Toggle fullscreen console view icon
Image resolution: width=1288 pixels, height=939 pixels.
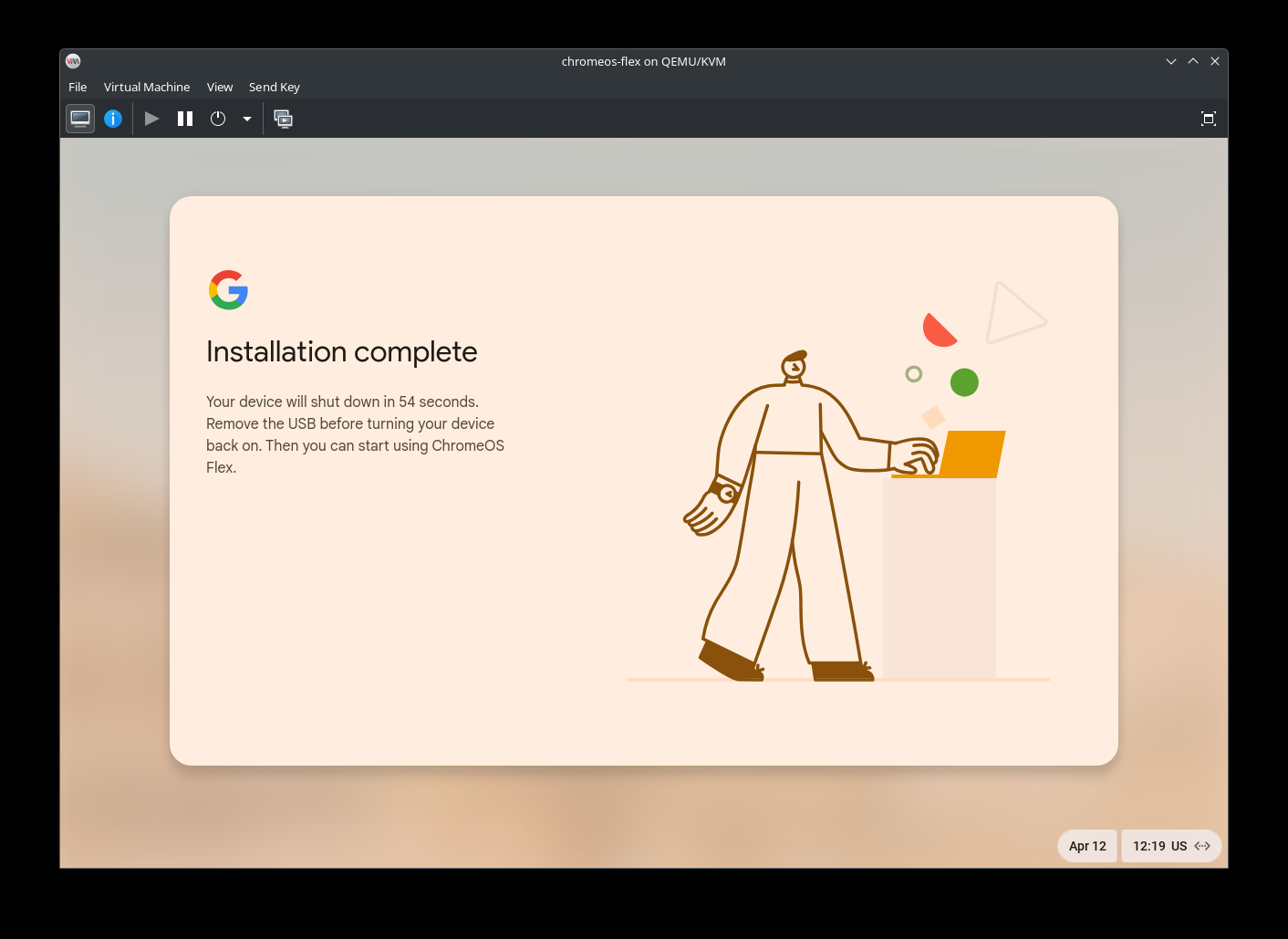pyautogui.click(x=1209, y=119)
